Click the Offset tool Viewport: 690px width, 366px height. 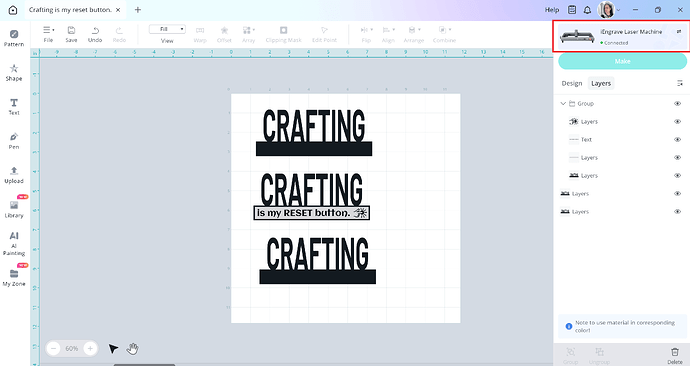[x=224, y=34]
